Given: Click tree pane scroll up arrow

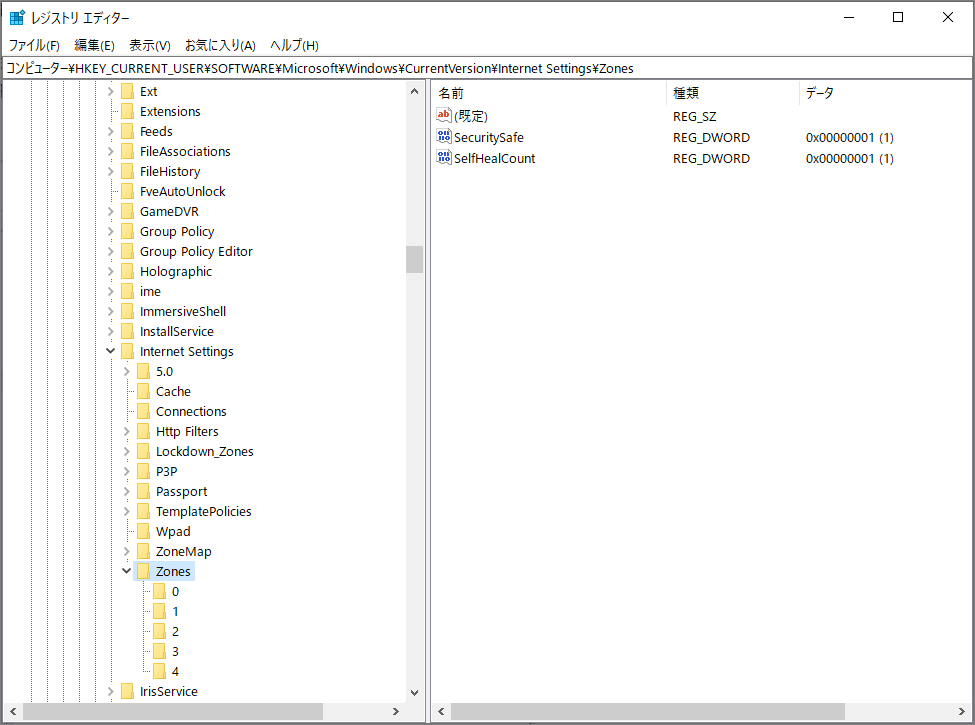Looking at the screenshot, I should tap(415, 91).
